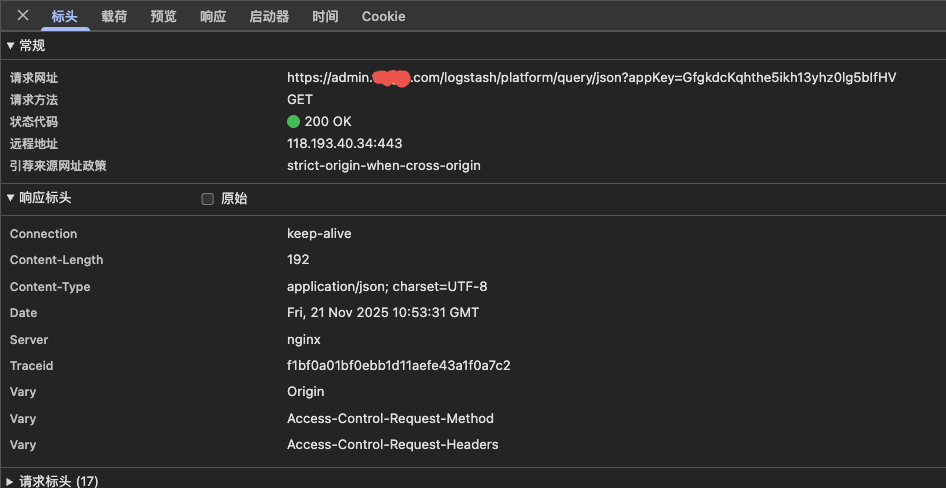Open the Cookie tab
The width and height of the screenshot is (946, 488).
click(383, 16)
